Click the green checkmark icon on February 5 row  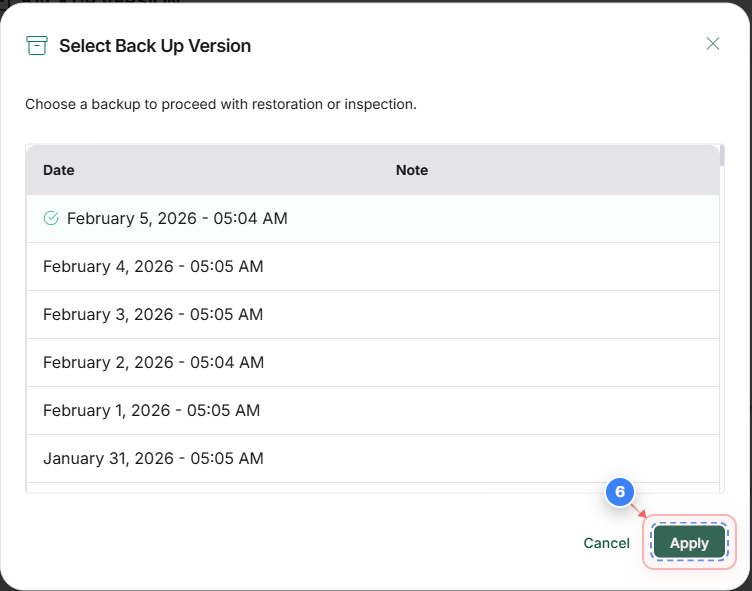pos(51,218)
